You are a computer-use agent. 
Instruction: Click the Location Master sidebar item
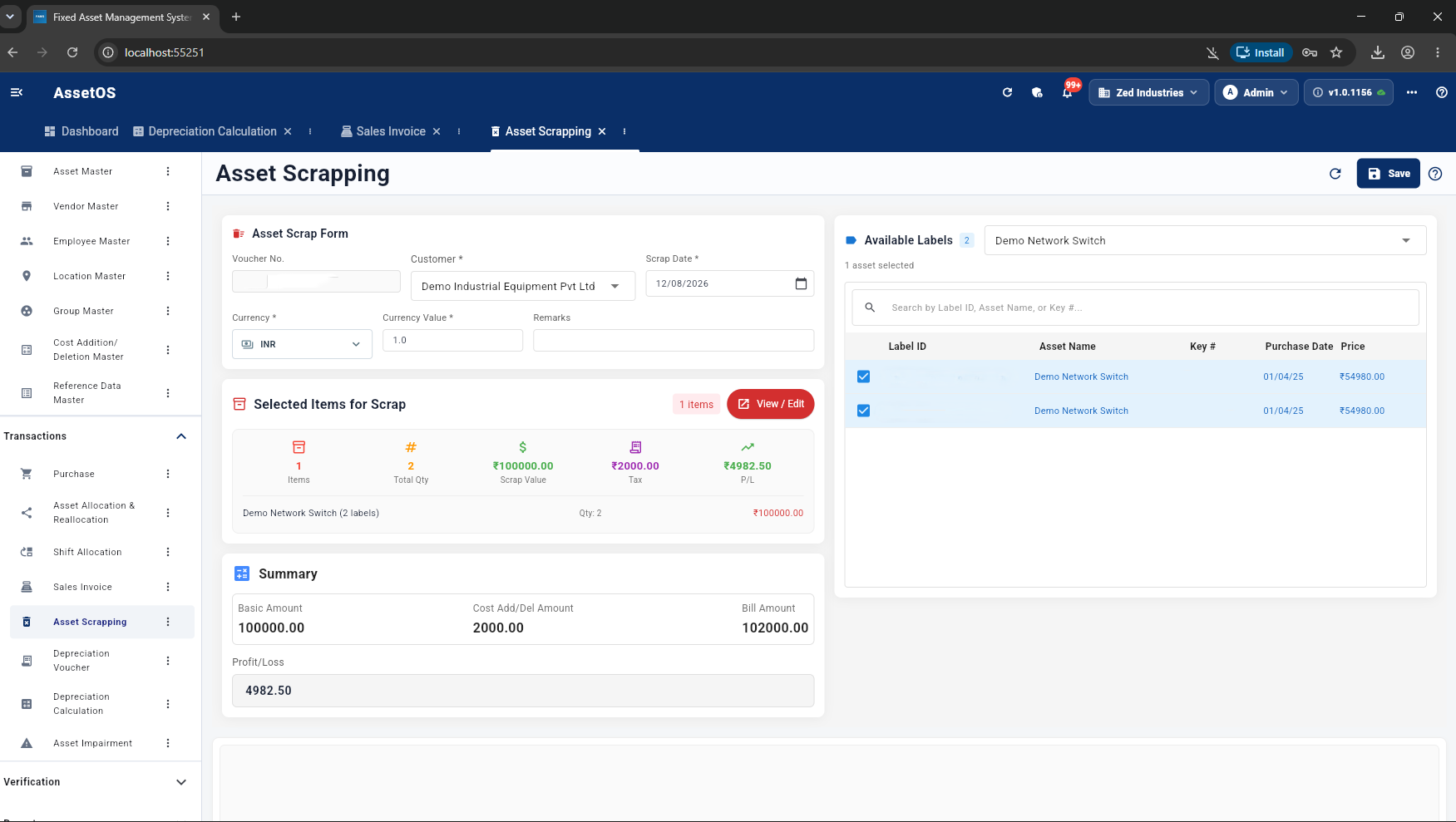point(89,276)
